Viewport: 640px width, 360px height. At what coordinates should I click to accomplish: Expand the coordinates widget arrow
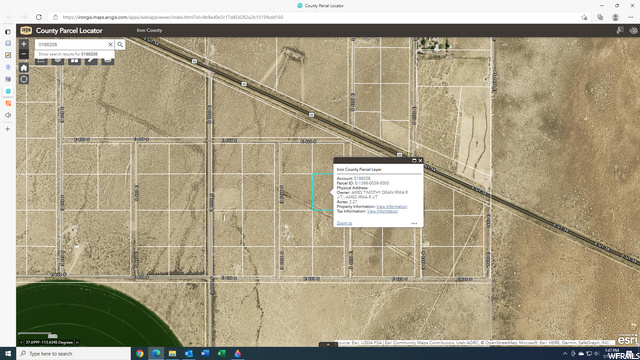[x=77, y=342]
